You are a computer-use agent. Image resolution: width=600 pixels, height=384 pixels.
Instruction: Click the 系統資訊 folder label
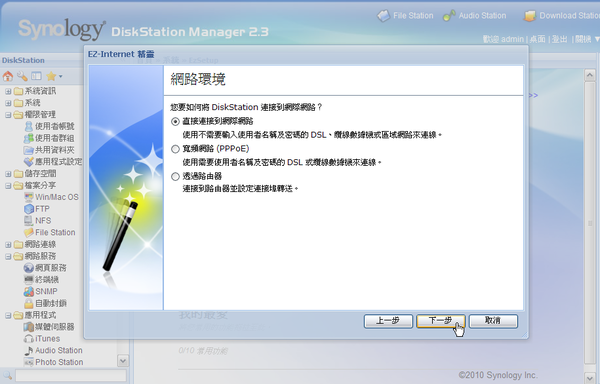click(40, 91)
